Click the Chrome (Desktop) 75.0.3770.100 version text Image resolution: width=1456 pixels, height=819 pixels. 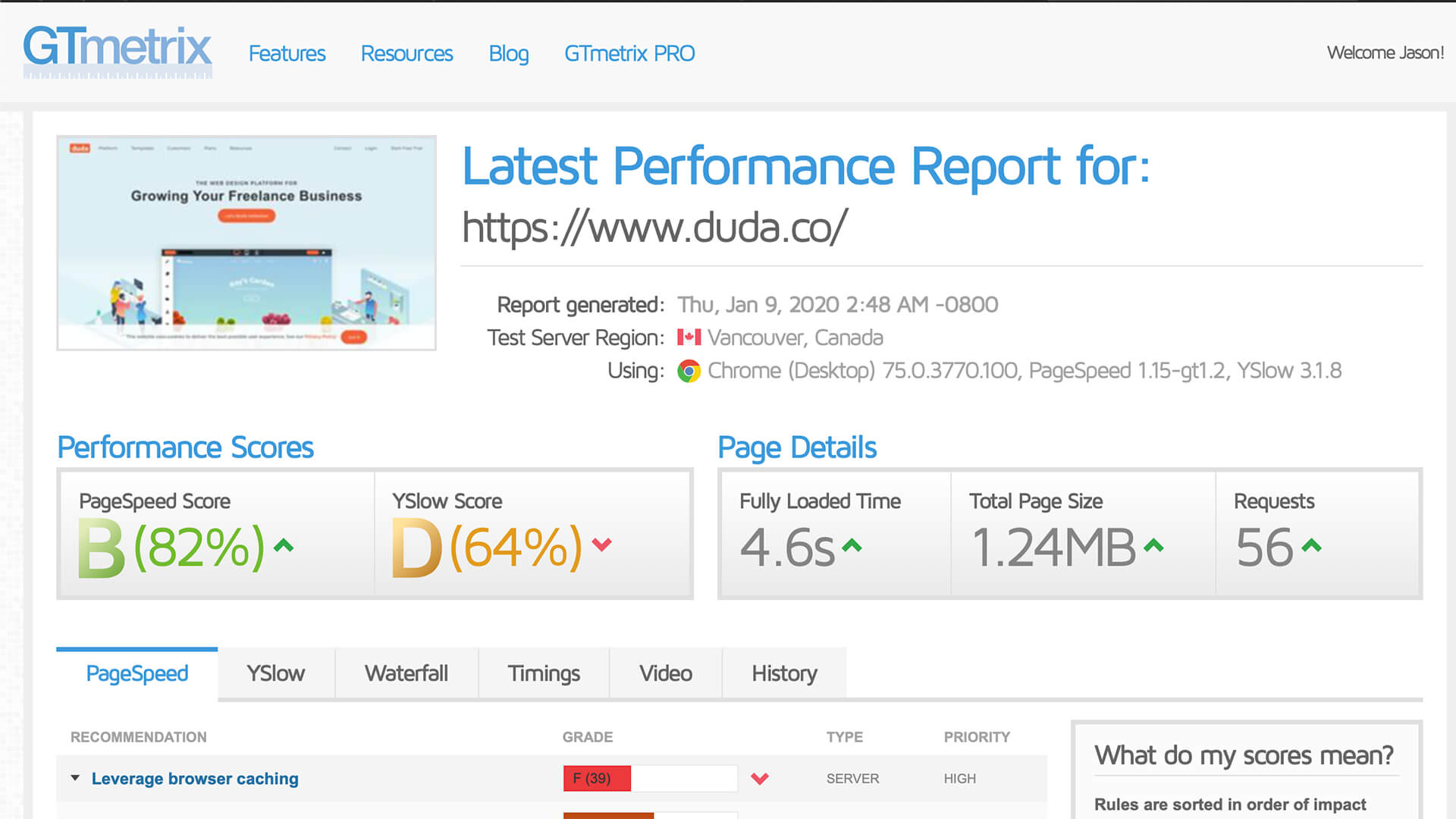[863, 371]
